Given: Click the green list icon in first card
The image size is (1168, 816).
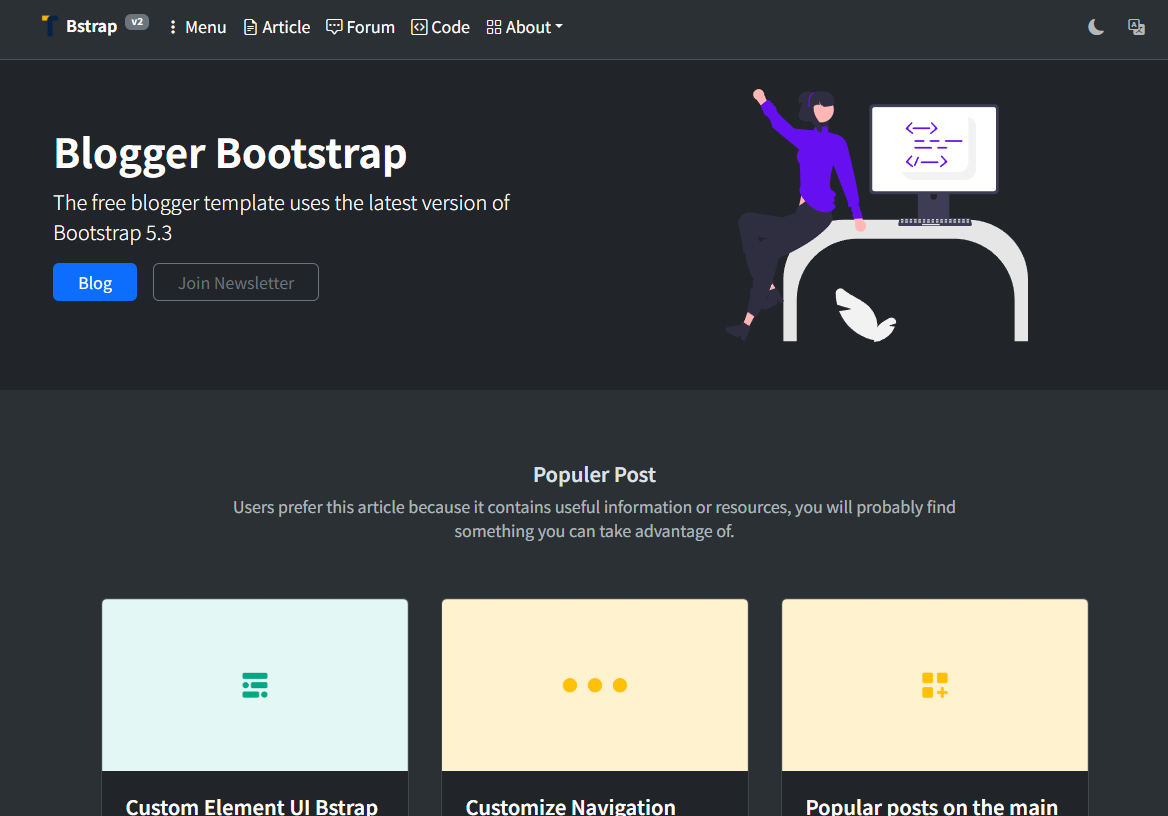Looking at the screenshot, I should point(255,685).
